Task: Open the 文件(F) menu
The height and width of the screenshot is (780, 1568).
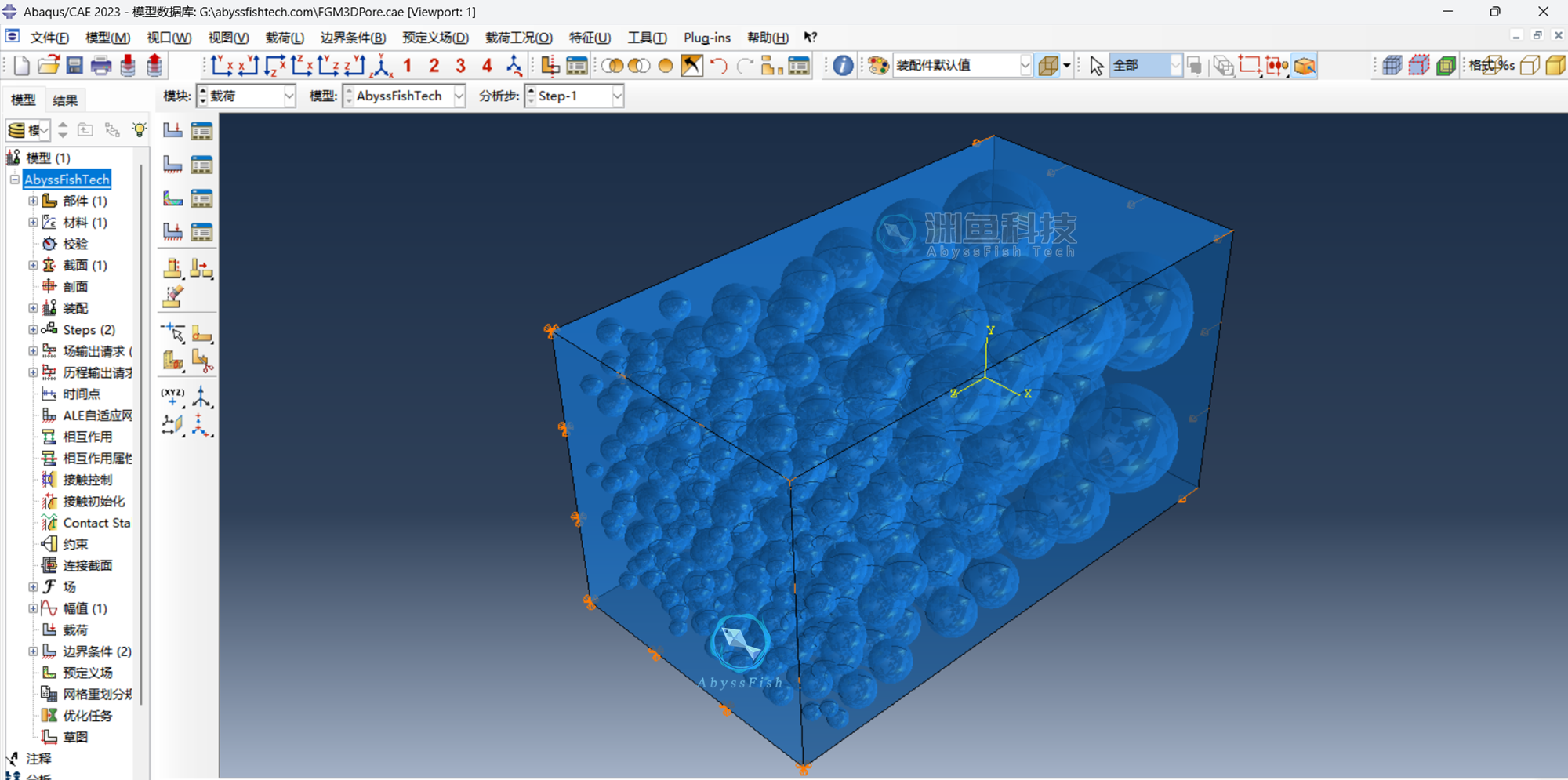Action: point(49,38)
